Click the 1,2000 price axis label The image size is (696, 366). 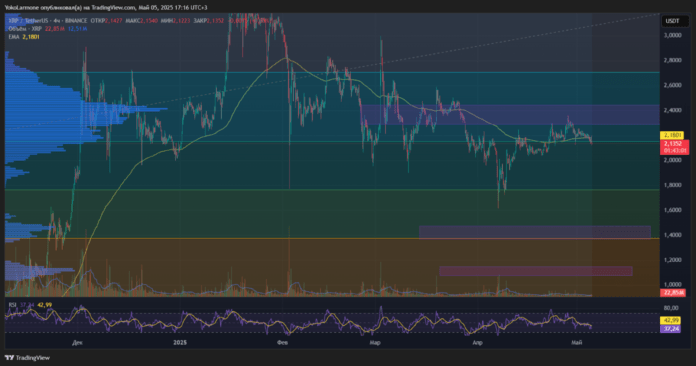[672, 260]
